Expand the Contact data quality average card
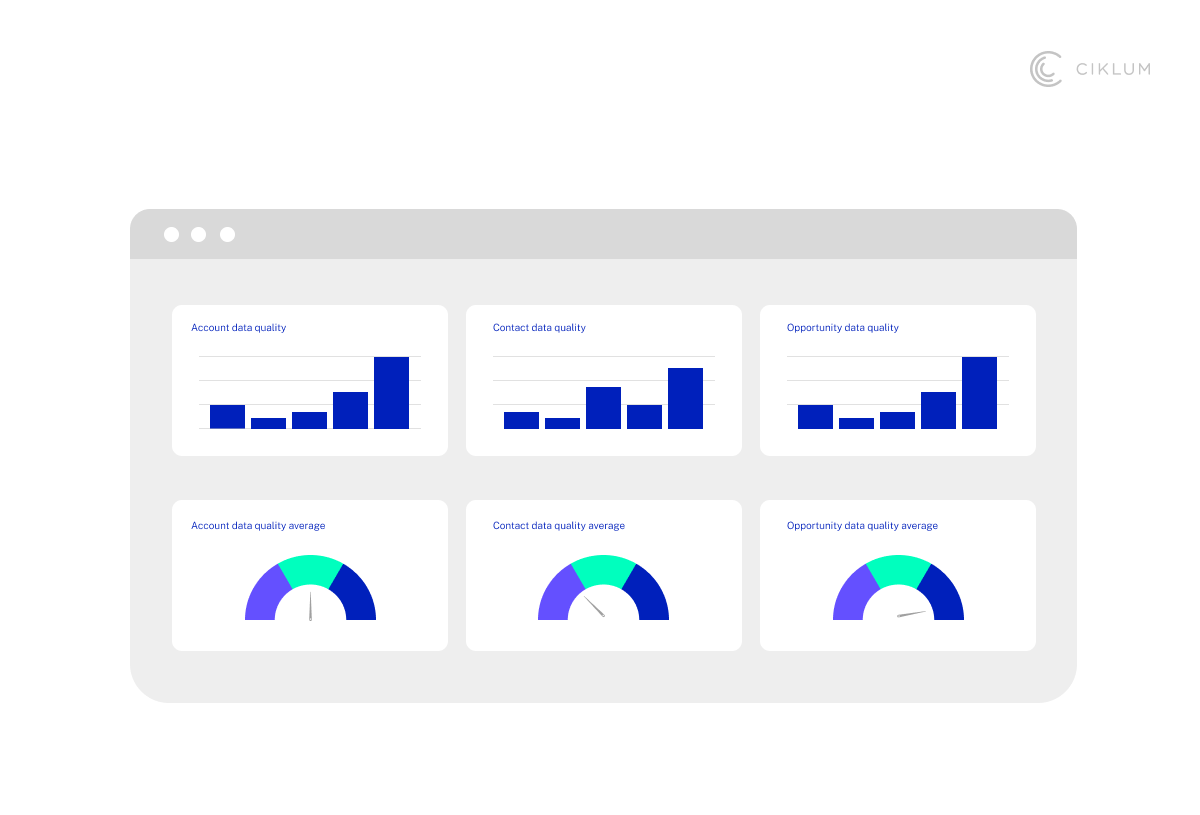Image resolution: width=1200 pixels, height=815 pixels. click(603, 575)
